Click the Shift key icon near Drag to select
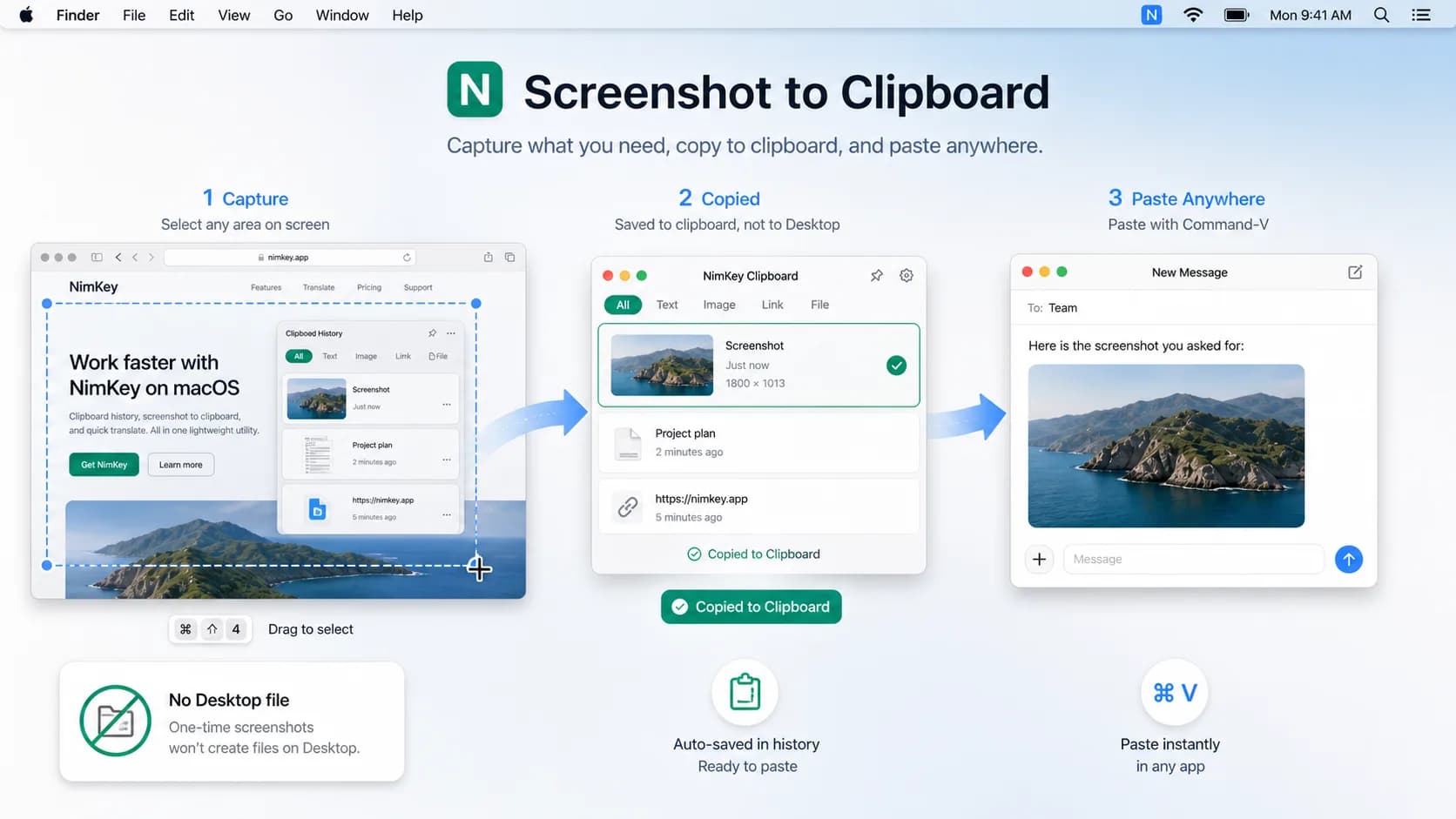 point(212,629)
